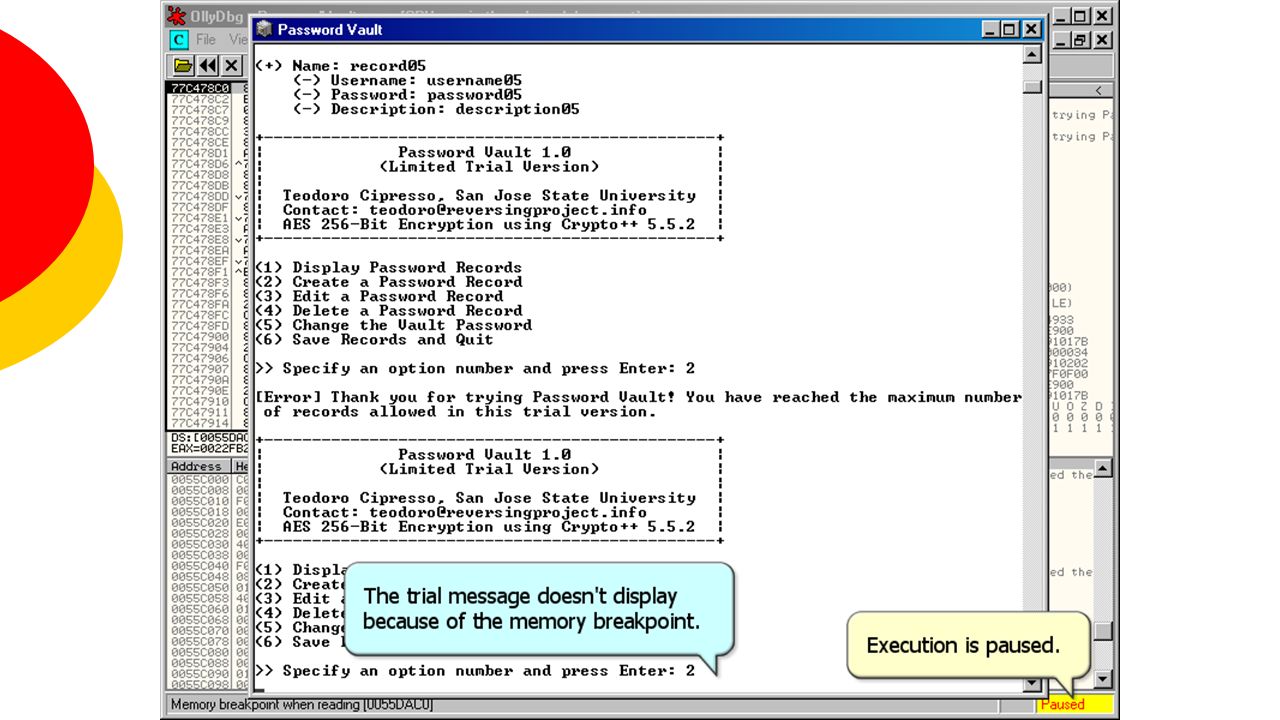
Task: Close the OllyDbg inner CPU window
Action: (1101, 40)
